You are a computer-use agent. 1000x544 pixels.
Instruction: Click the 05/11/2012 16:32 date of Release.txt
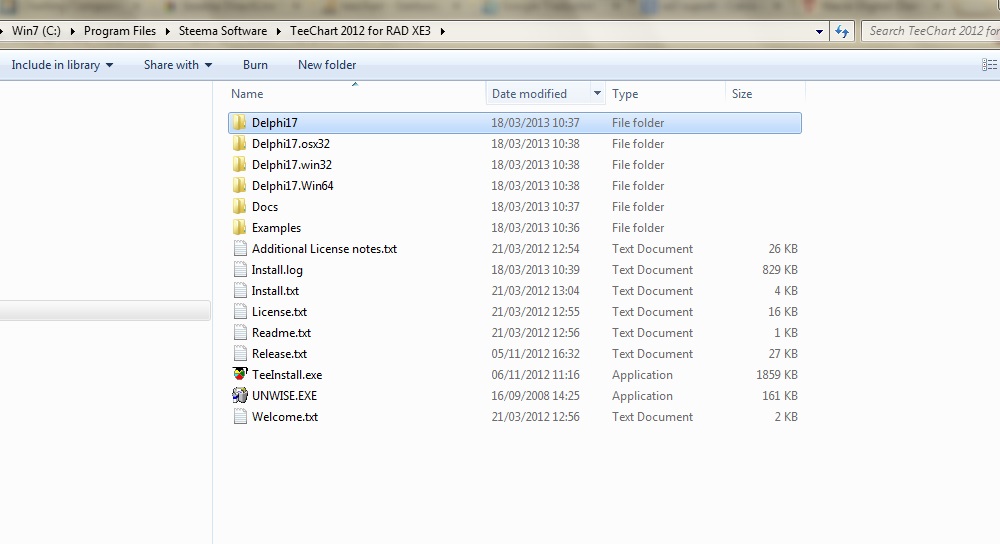click(536, 354)
